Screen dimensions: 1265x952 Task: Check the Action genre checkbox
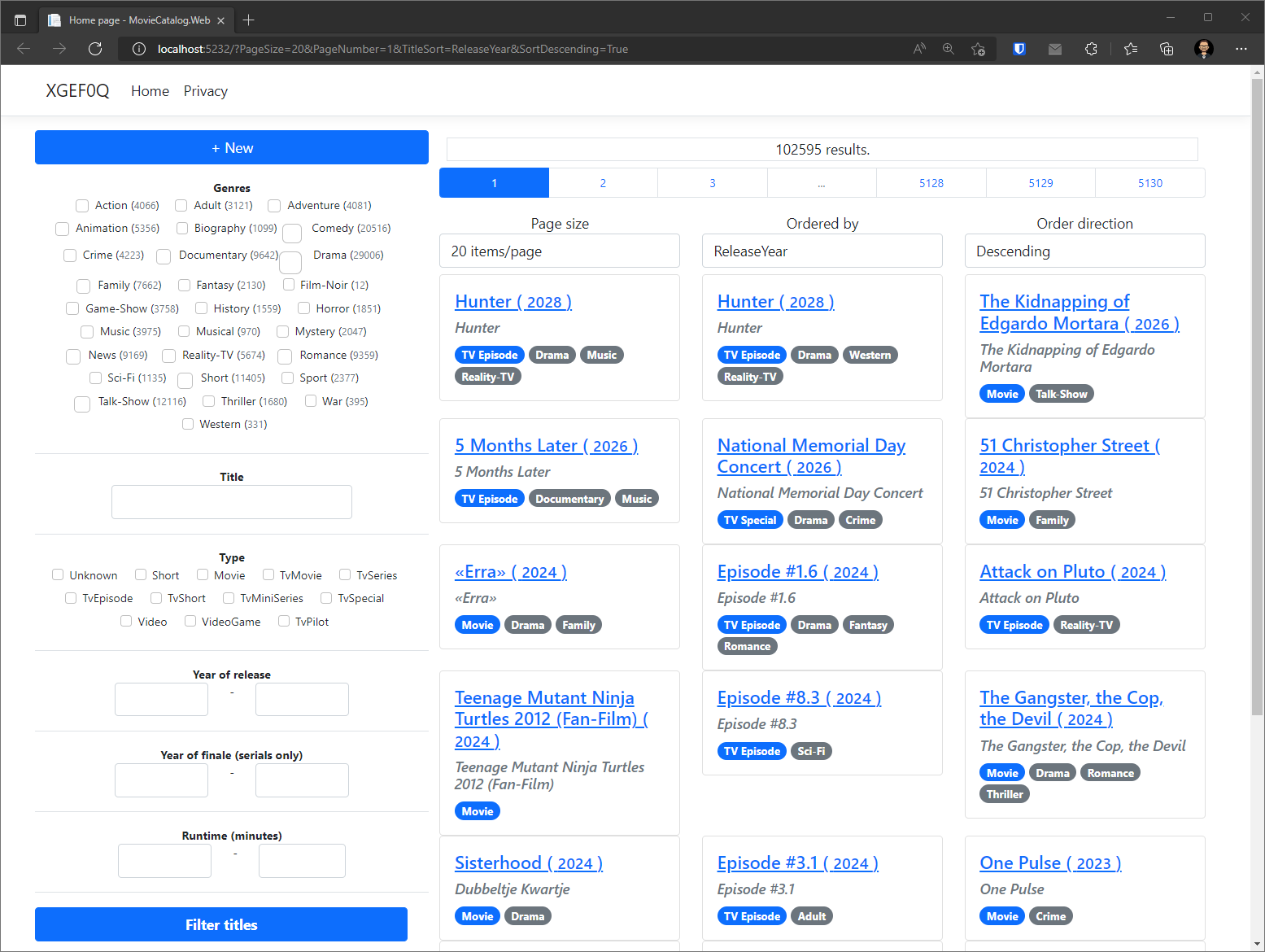click(82, 206)
